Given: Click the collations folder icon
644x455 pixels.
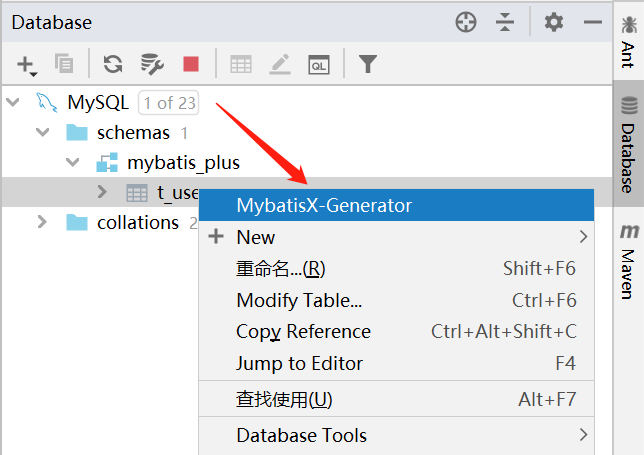Looking at the screenshot, I should (x=77, y=223).
